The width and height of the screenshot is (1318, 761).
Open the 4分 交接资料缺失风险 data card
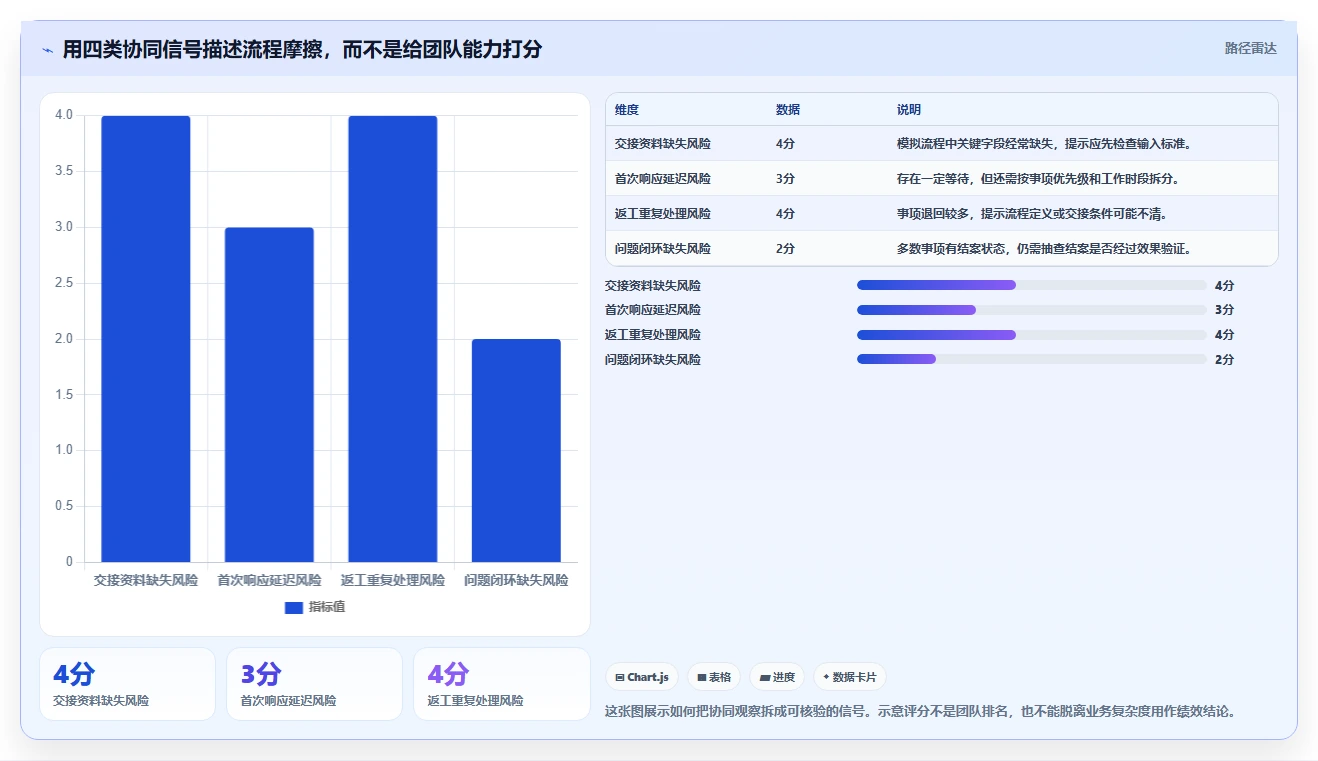click(x=127, y=684)
